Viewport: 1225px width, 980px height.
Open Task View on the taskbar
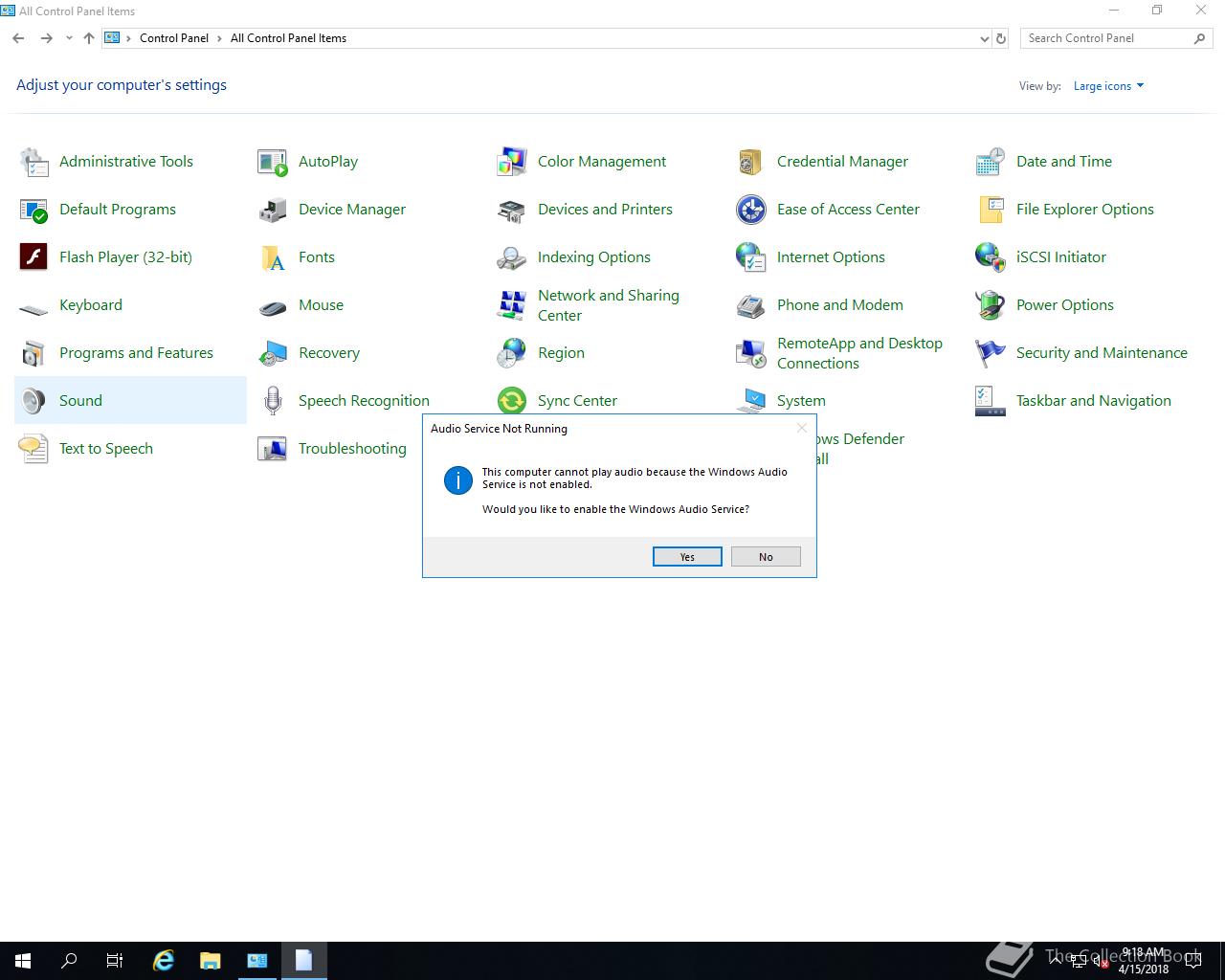(115, 961)
